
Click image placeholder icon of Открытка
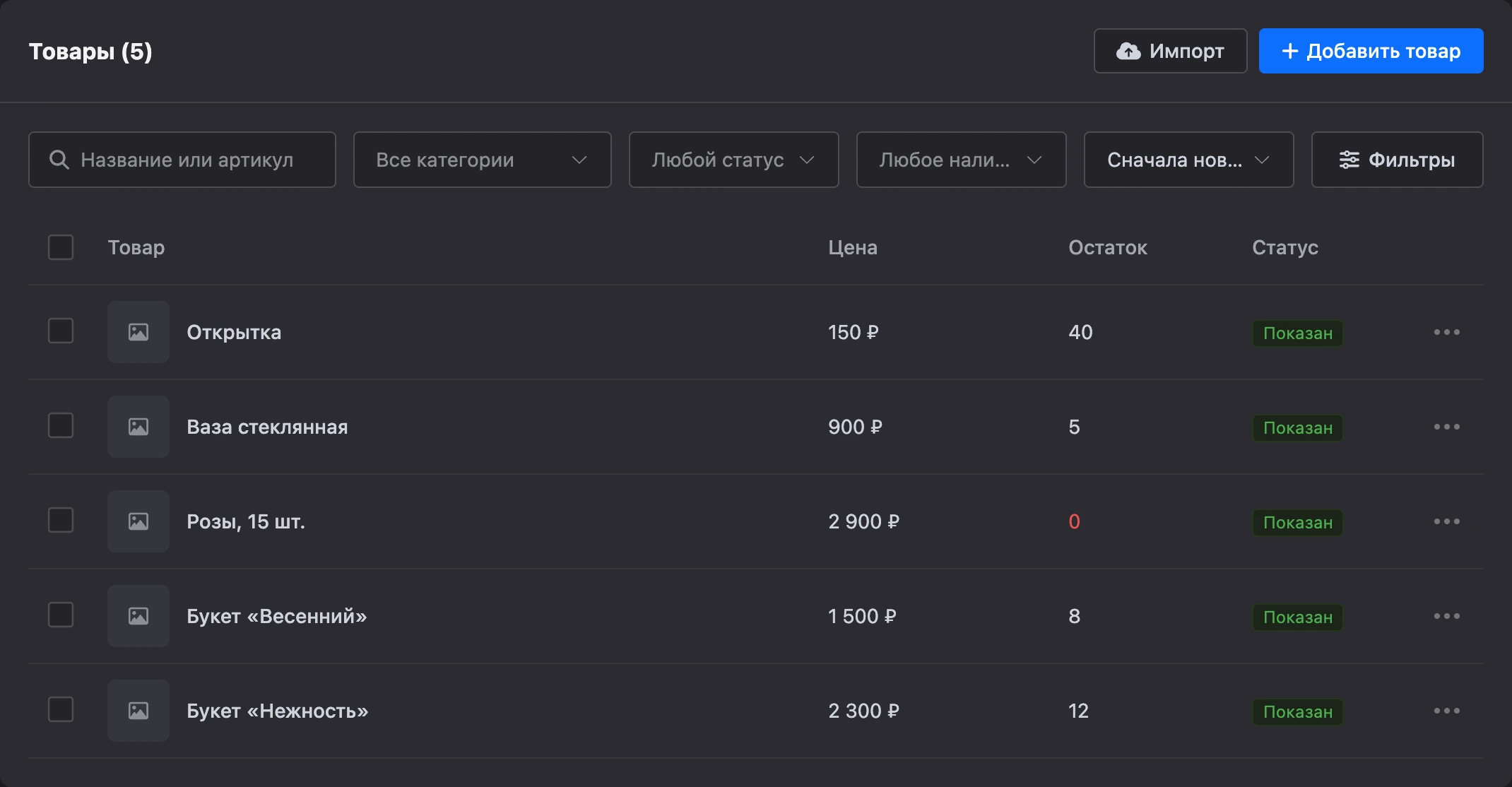138,332
